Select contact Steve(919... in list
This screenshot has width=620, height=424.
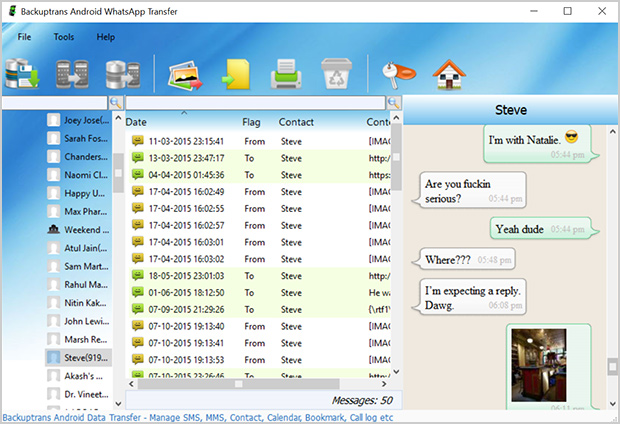point(78,358)
